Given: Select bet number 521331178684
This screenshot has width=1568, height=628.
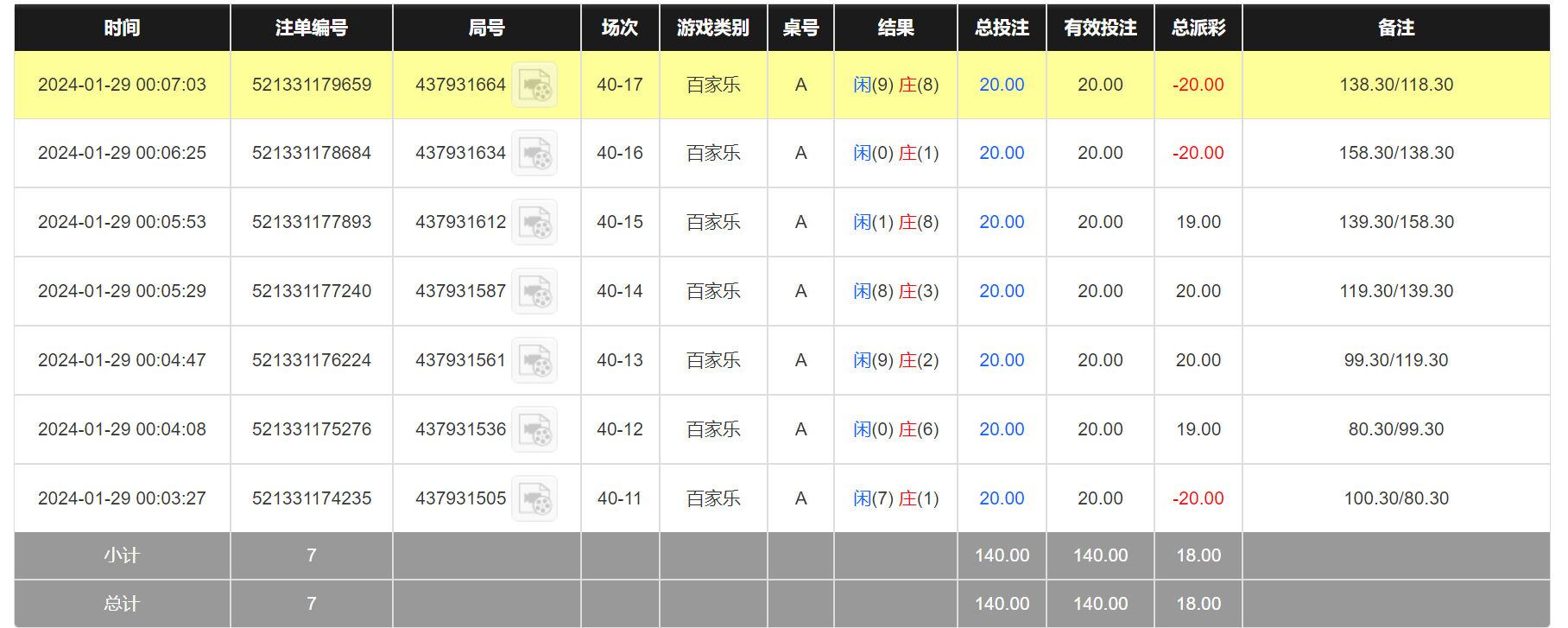Looking at the screenshot, I should tap(312, 153).
